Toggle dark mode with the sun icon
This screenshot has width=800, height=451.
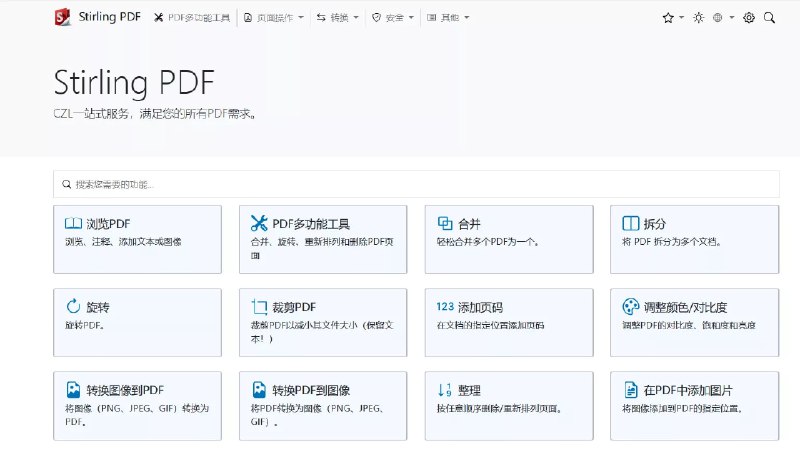point(698,18)
